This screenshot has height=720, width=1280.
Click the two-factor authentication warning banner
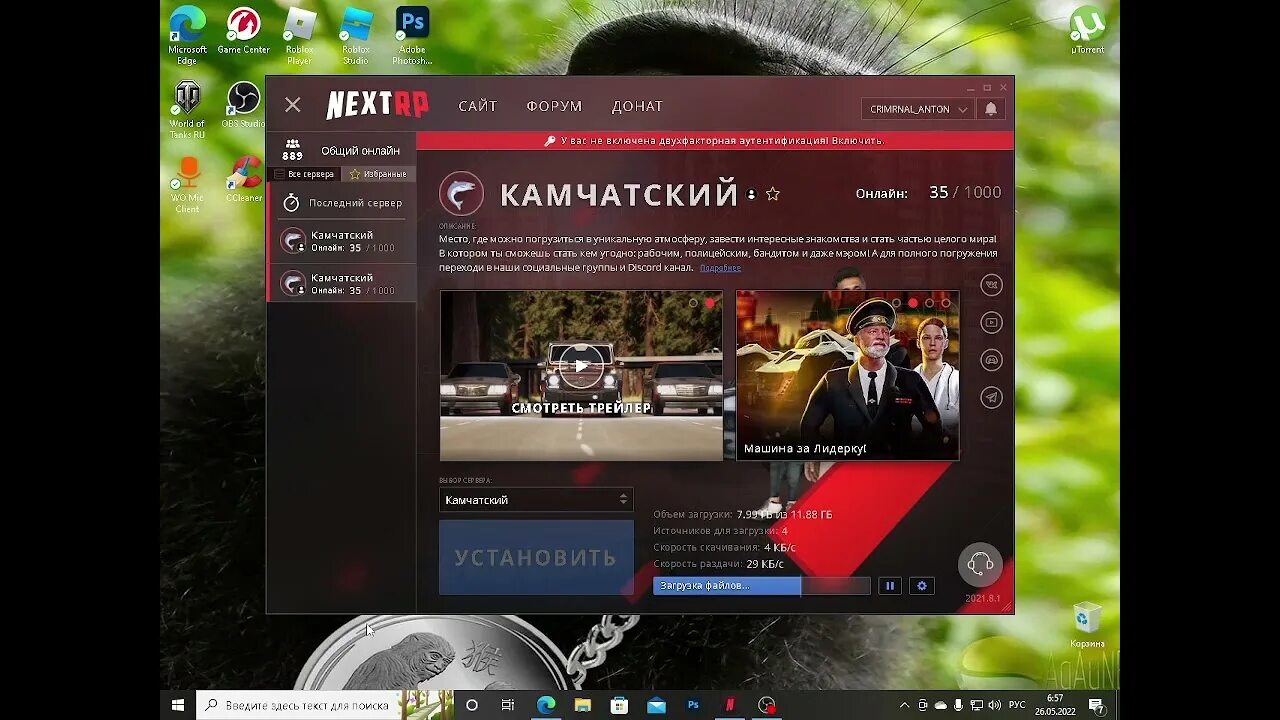715,141
